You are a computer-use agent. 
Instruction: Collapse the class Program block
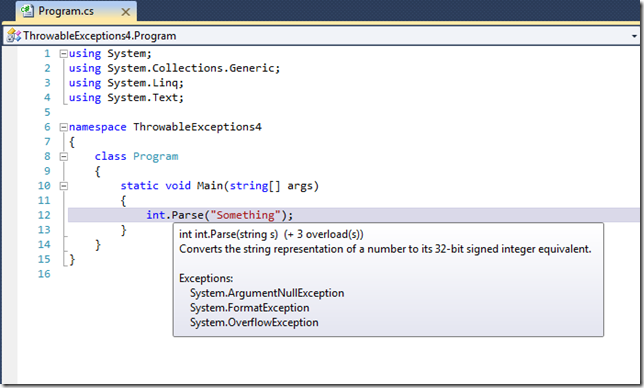tap(63, 156)
